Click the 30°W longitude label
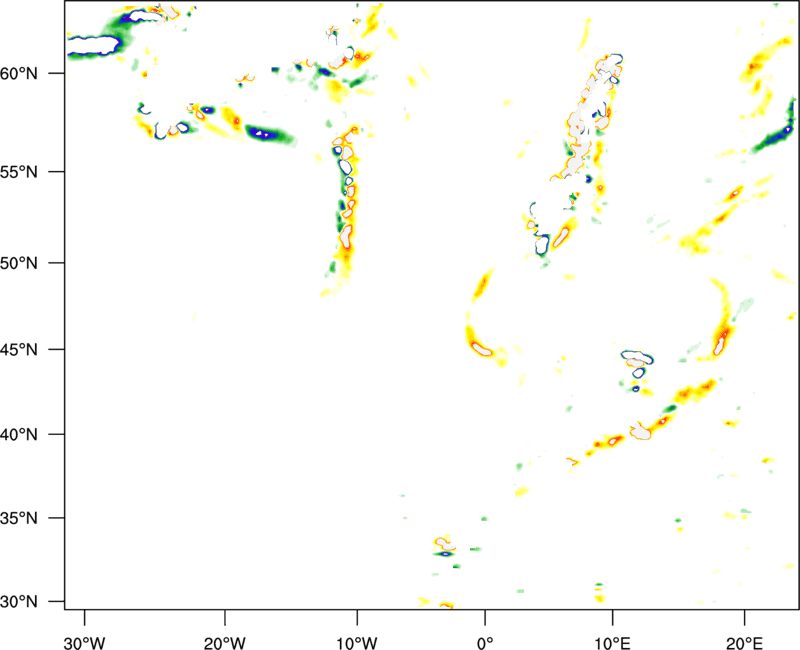800x650 pixels. 84,643
